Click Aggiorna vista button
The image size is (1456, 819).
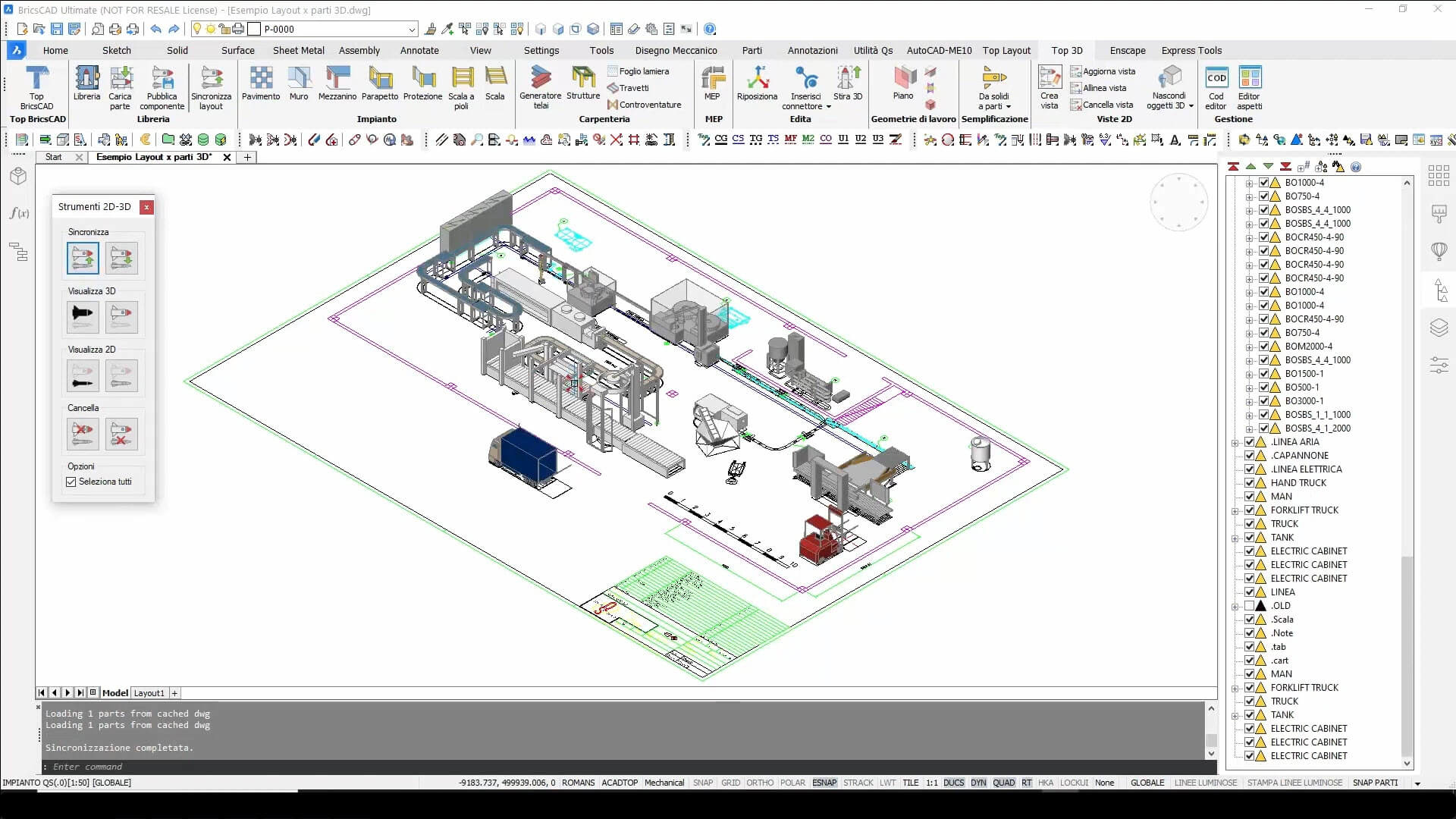(1103, 71)
